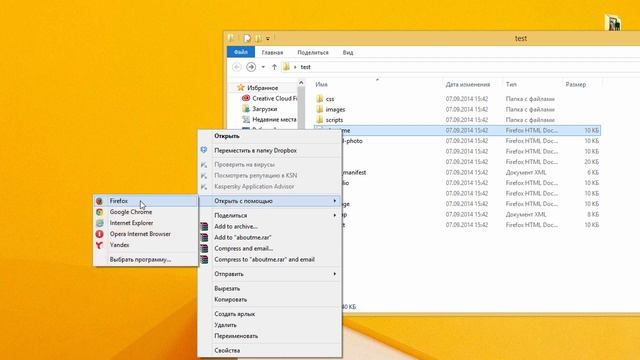
Task: Click the red Opera icon
Action: coord(100,234)
